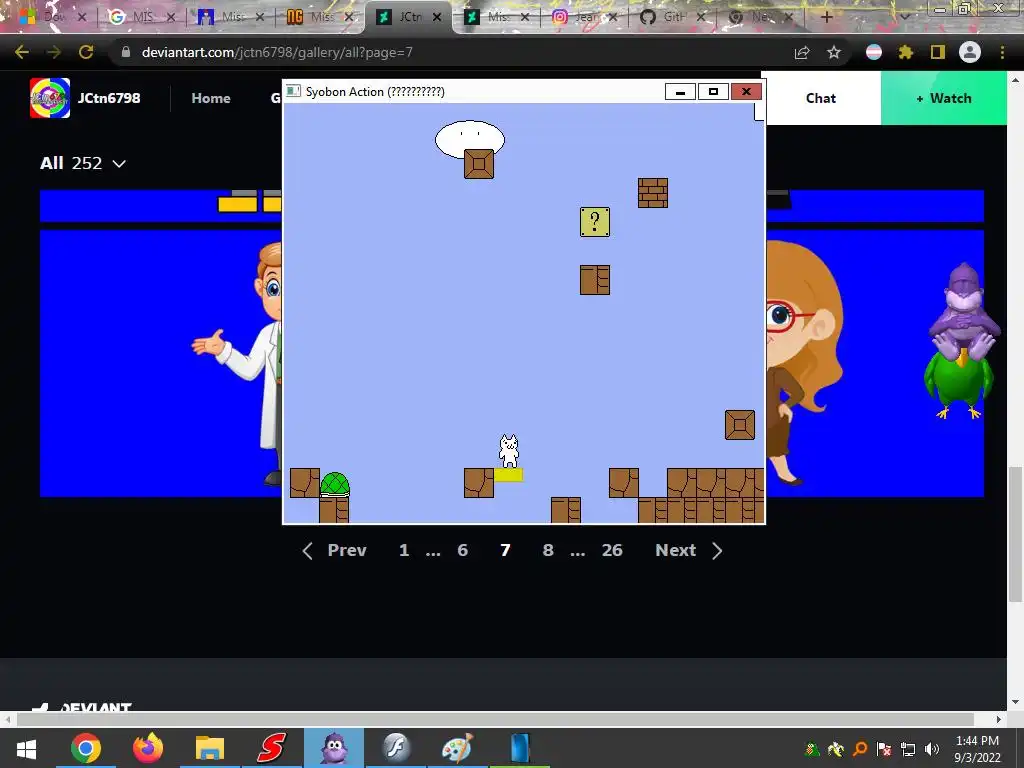Select gallery page 7
This screenshot has height=768, width=1024.
(x=505, y=551)
